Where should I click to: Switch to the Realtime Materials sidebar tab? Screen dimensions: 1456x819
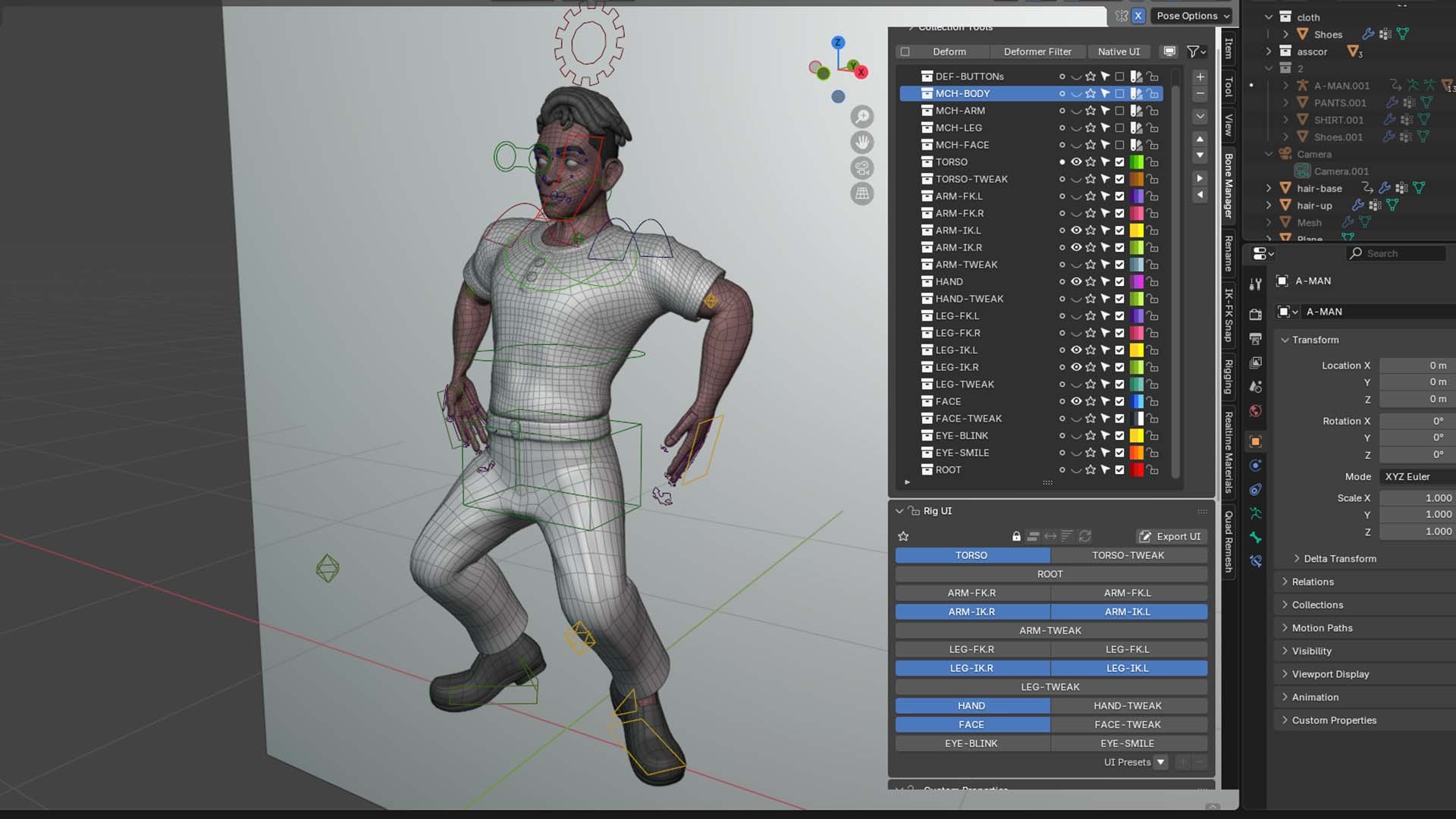point(1228,452)
